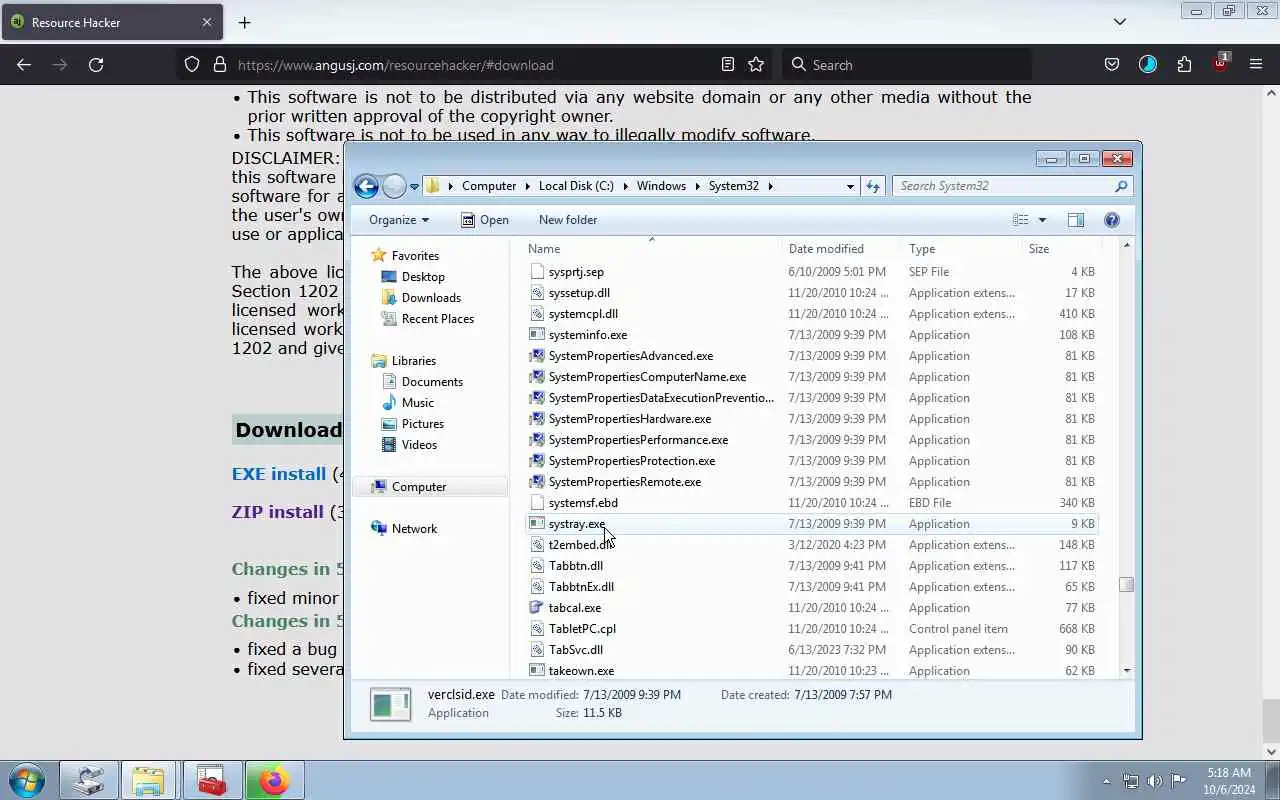
Task: Select the systemsf.ebd file icon
Action: (x=537, y=503)
